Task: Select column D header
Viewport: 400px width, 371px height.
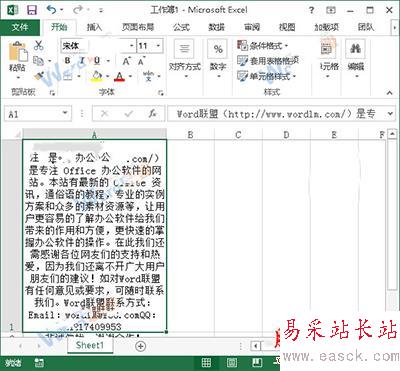Action: (x=286, y=135)
